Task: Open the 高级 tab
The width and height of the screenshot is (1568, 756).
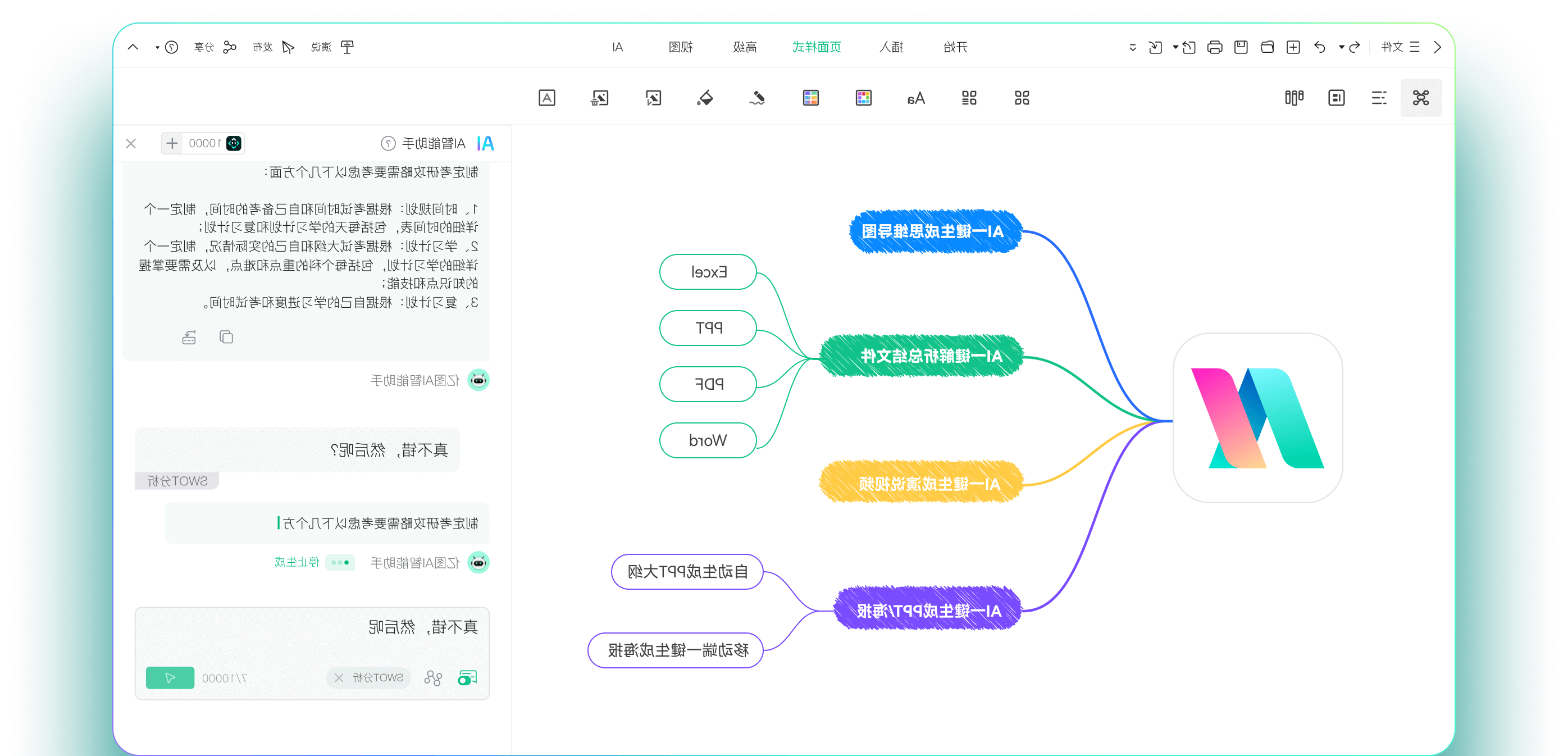Action: [x=745, y=47]
